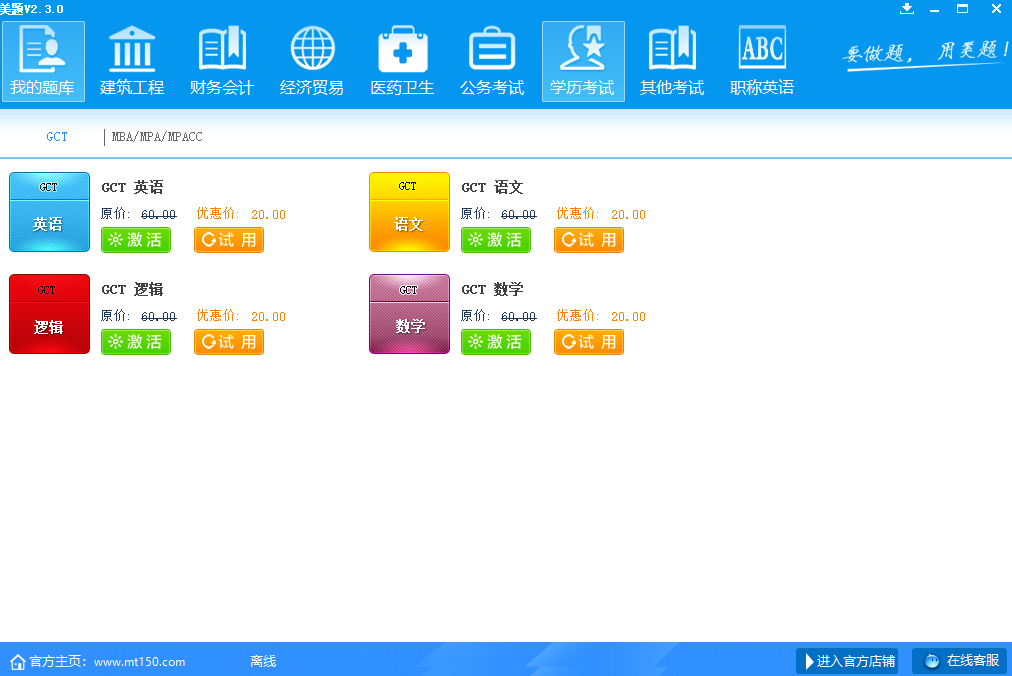Click the 原价 60.00 for GCT 数学
The image size is (1012, 676).
click(x=498, y=316)
